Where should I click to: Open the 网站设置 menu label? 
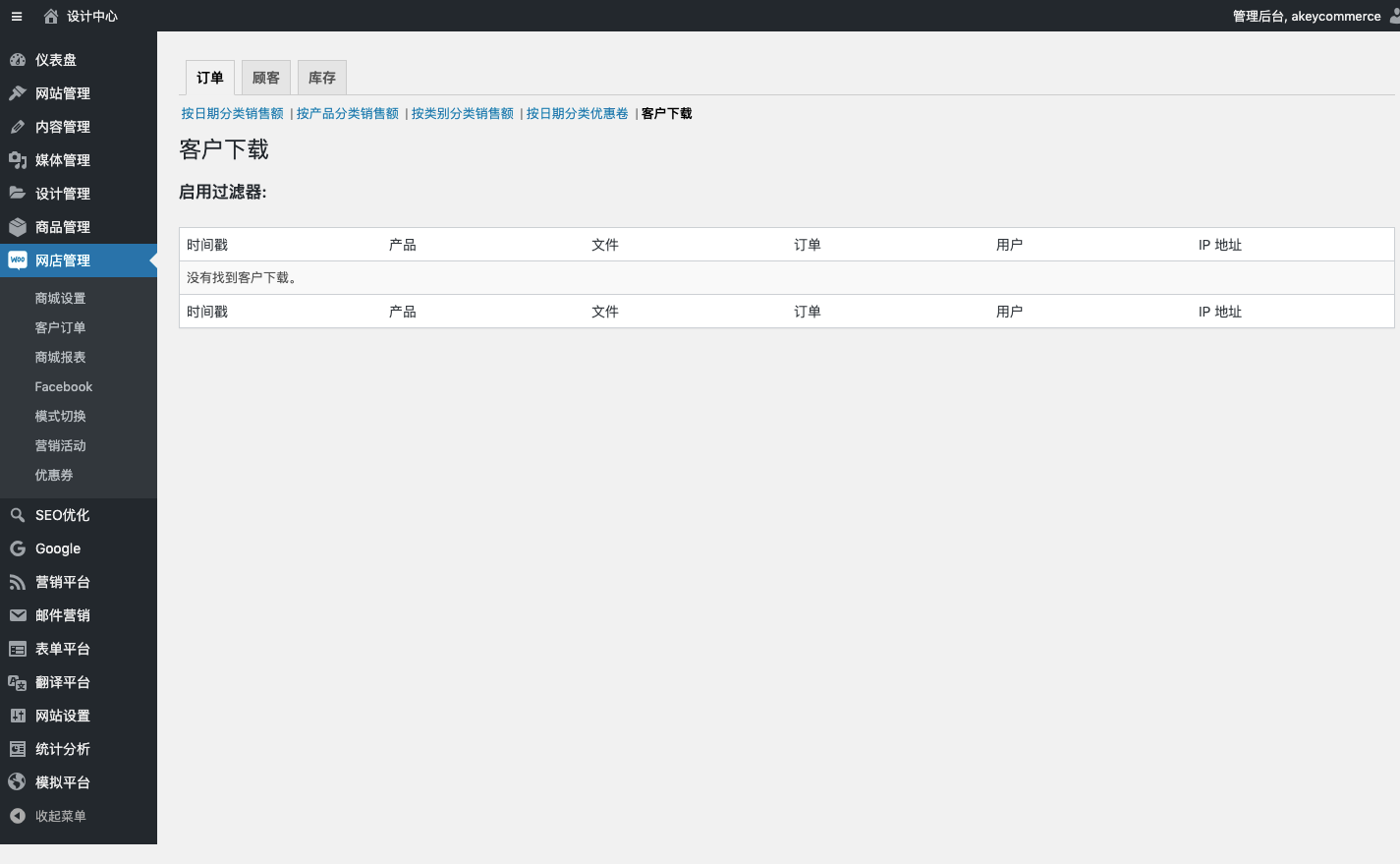pos(63,716)
